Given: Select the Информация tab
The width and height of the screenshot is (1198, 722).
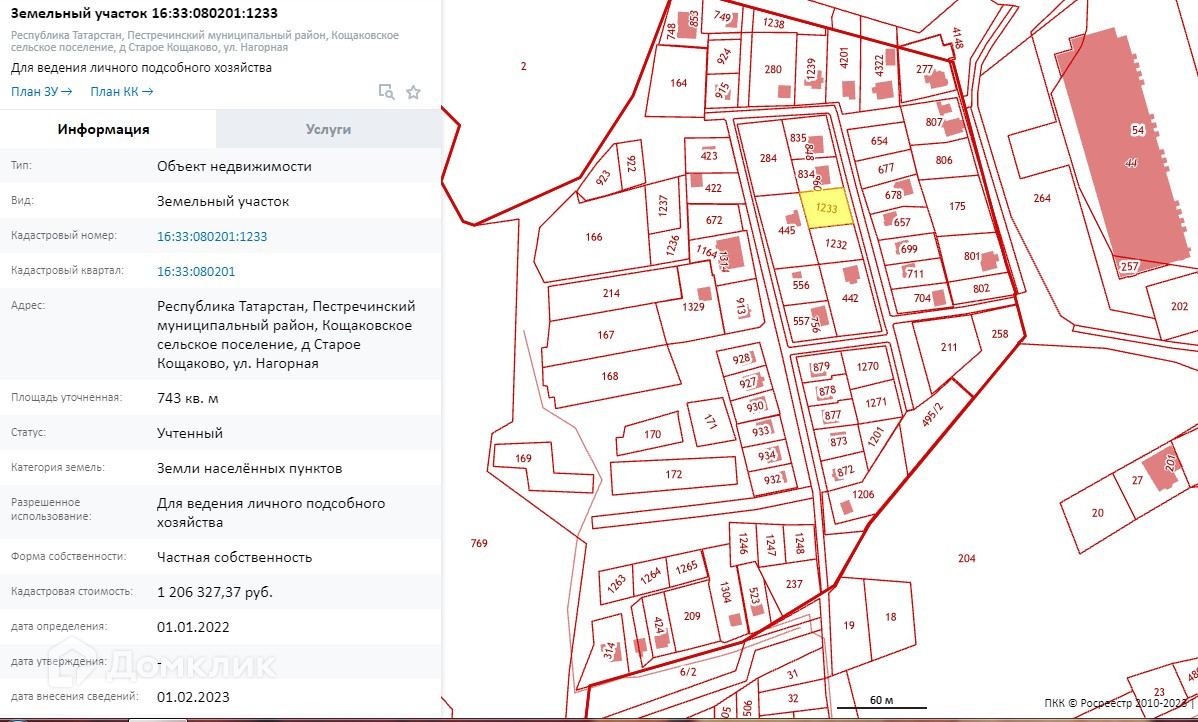Looking at the screenshot, I should [x=104, y=129].
